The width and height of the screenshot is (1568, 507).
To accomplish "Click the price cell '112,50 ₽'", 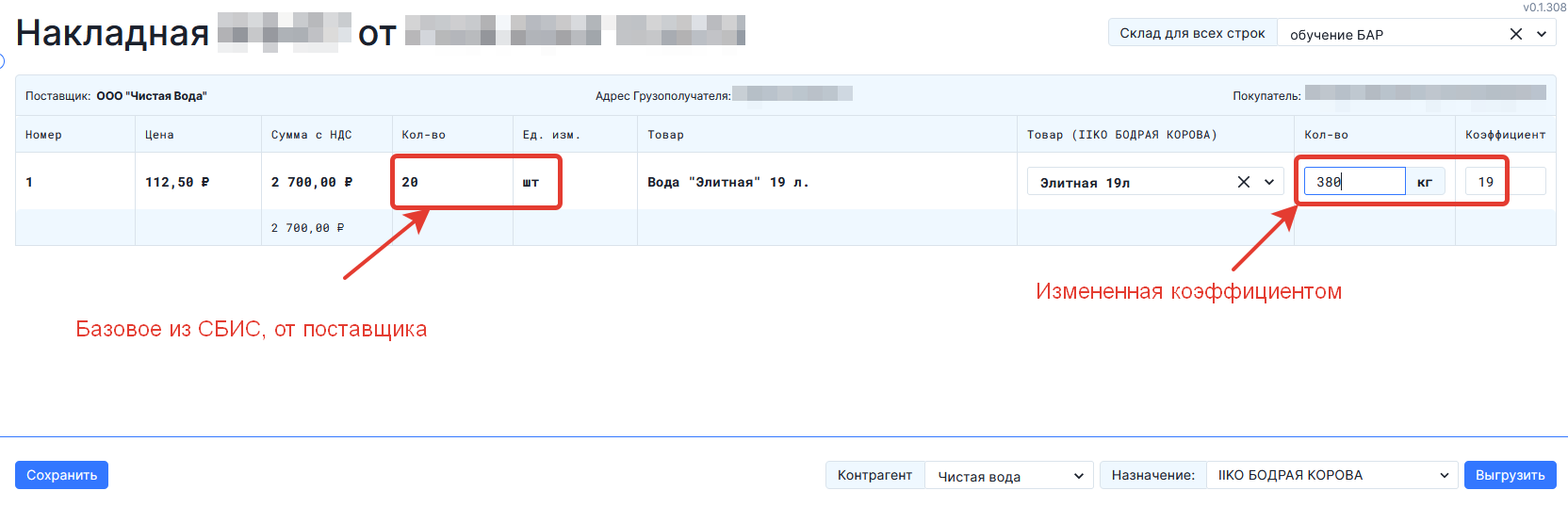I will 177,182.
